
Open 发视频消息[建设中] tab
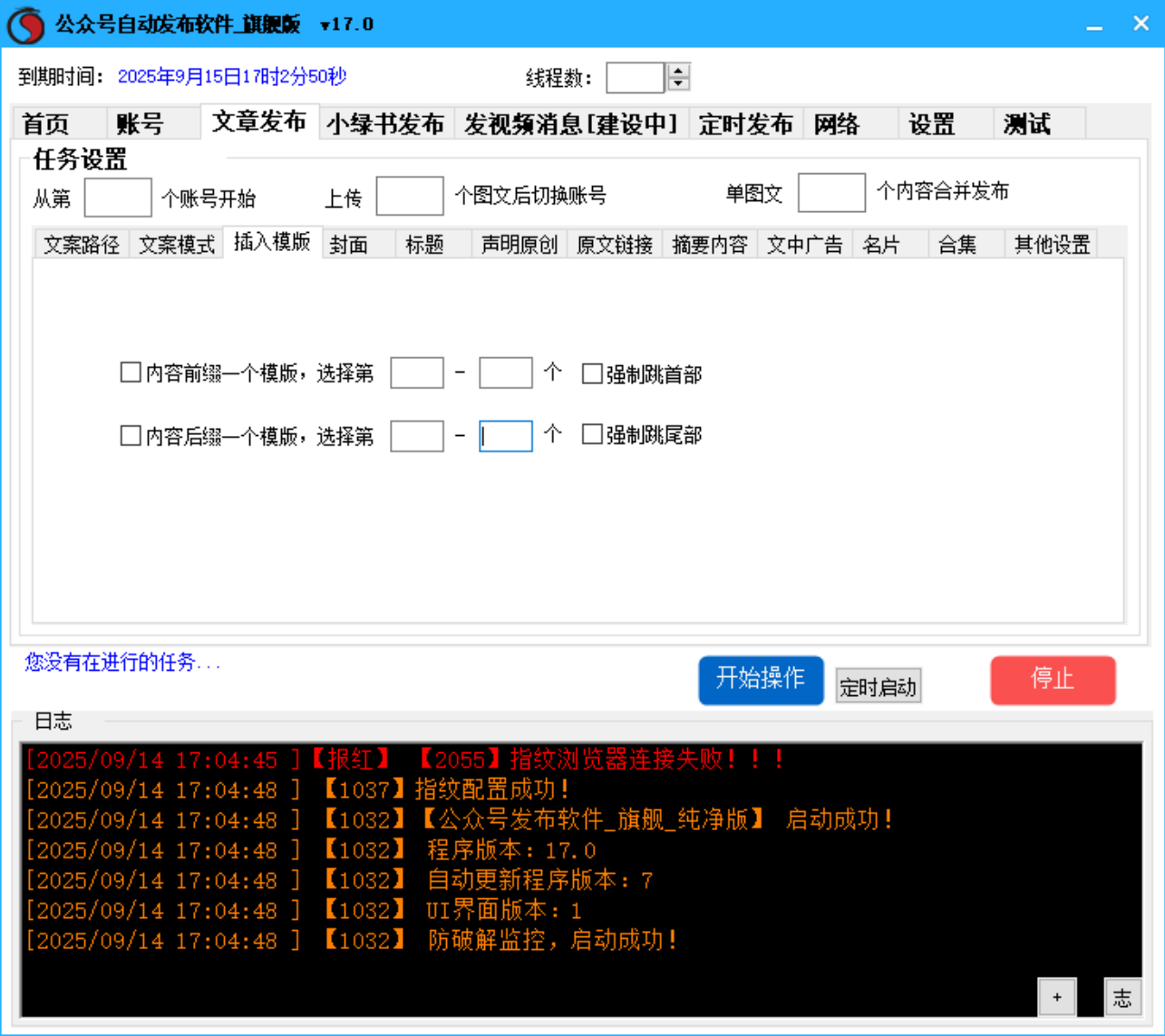[x=571, y=124]
